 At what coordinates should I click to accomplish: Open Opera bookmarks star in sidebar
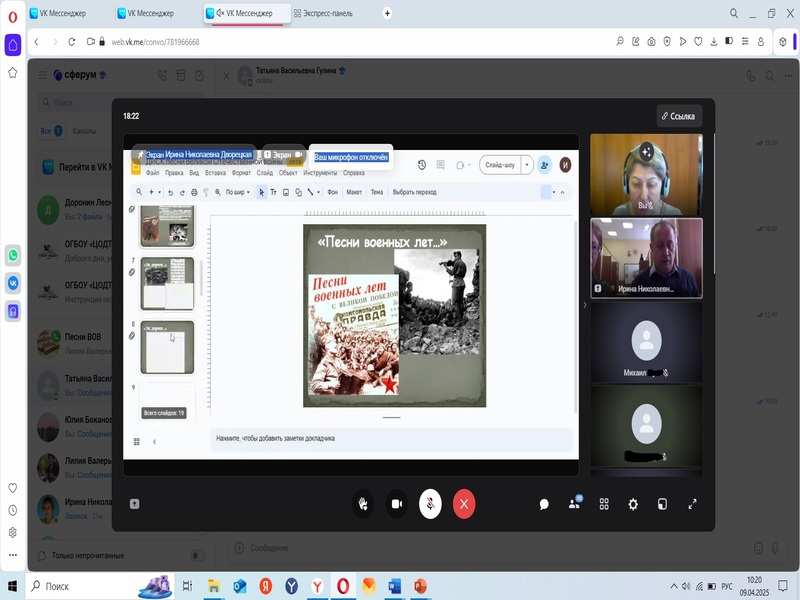click(x=13, y=73)
